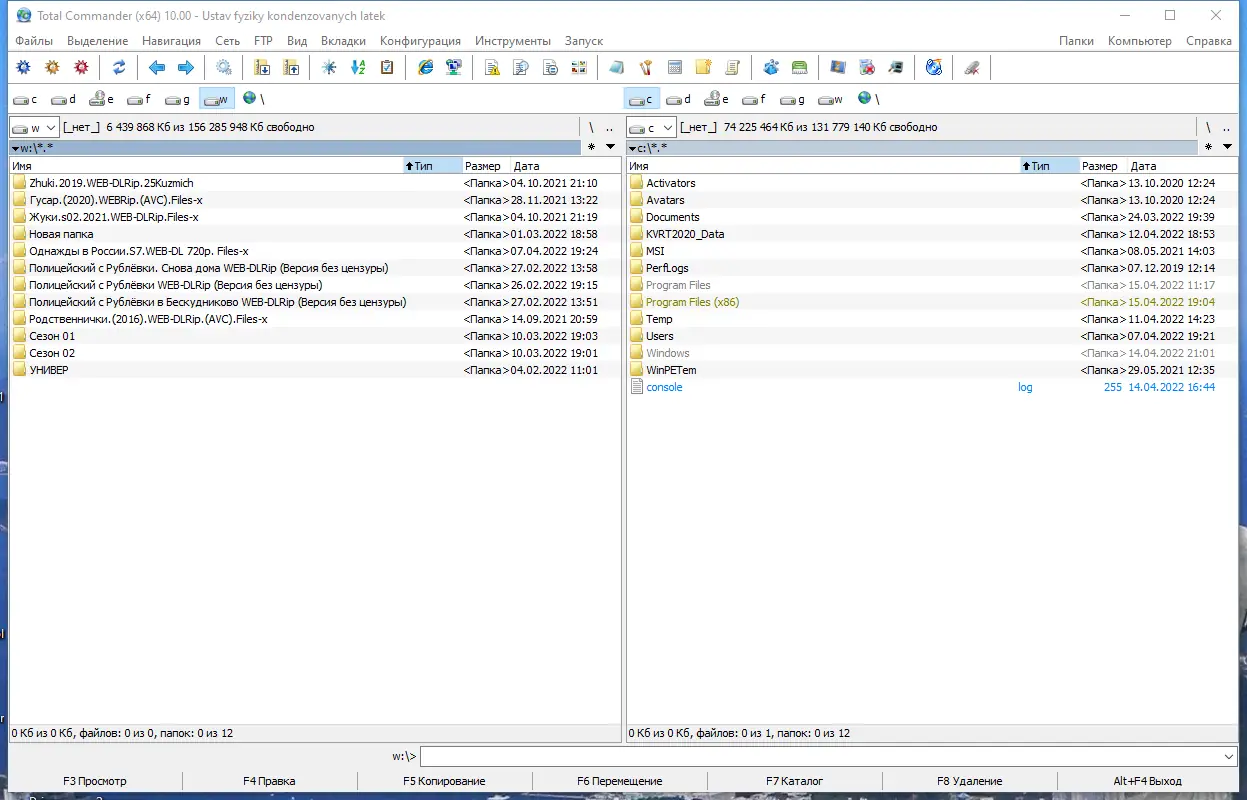
Task: Open left panel favorites asterisk button
Action: tap(592, 147)
